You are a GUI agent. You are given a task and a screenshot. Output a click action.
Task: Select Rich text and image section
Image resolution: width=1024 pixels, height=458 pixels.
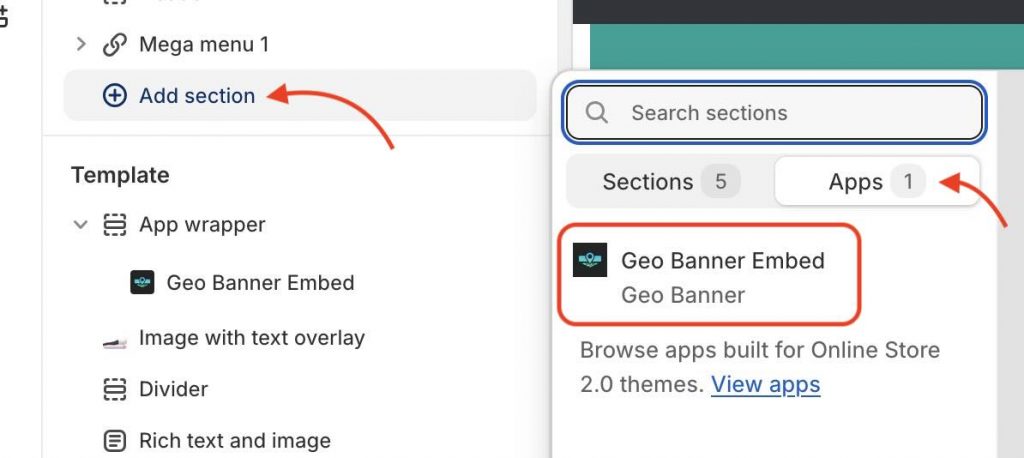(300, 441)
